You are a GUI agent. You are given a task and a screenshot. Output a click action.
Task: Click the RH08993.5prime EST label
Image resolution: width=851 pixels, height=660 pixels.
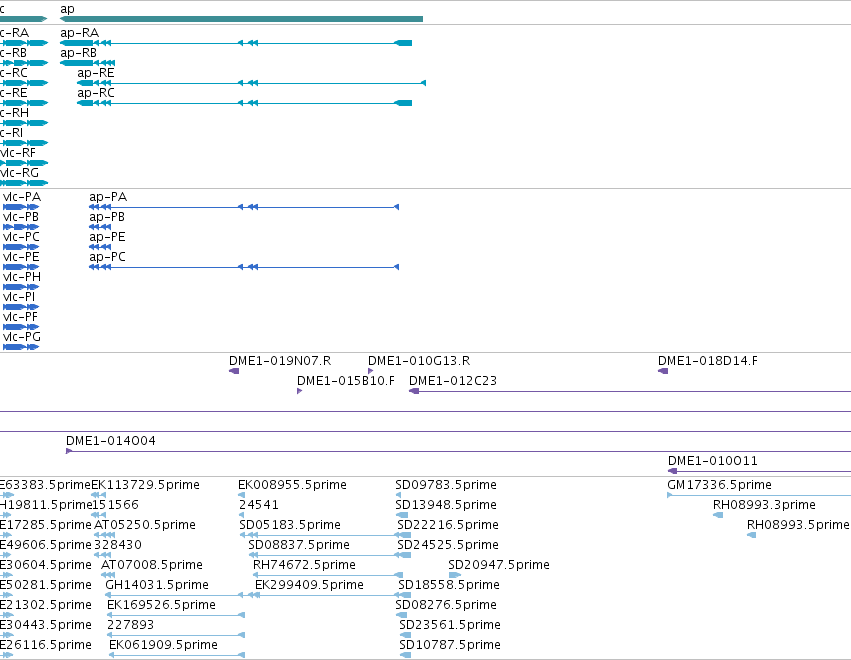tap(798, 525)
